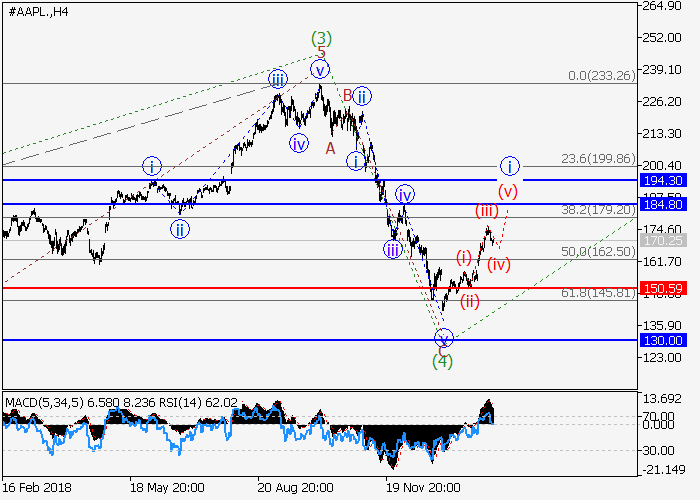Select the green (3) wave label

pos(321,38)
